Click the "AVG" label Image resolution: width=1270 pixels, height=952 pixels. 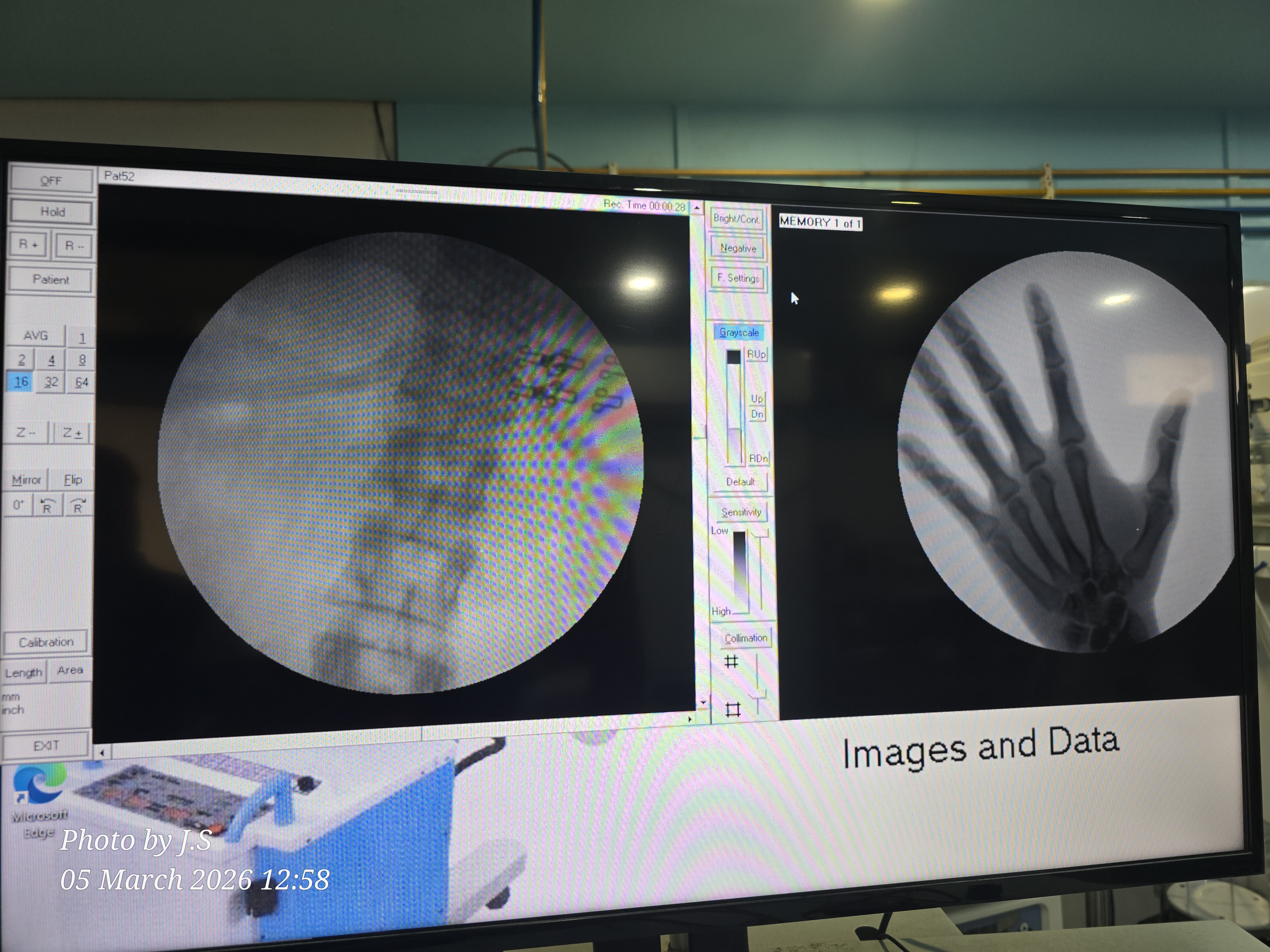(36, 336)
